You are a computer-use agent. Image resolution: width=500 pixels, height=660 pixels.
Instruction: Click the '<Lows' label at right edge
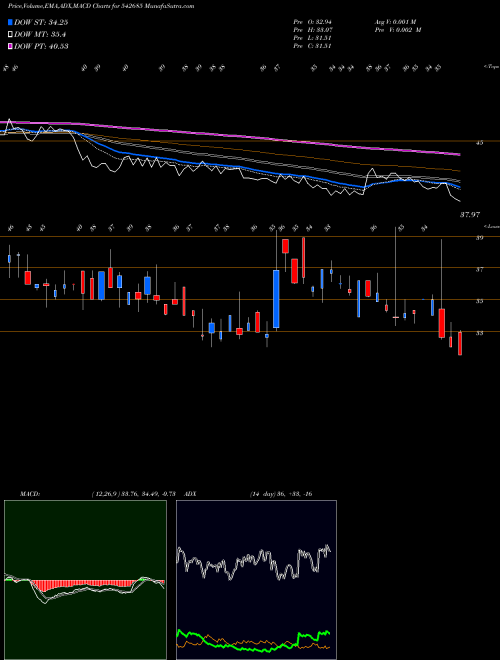pyautogui.click(x=492, y=226)
